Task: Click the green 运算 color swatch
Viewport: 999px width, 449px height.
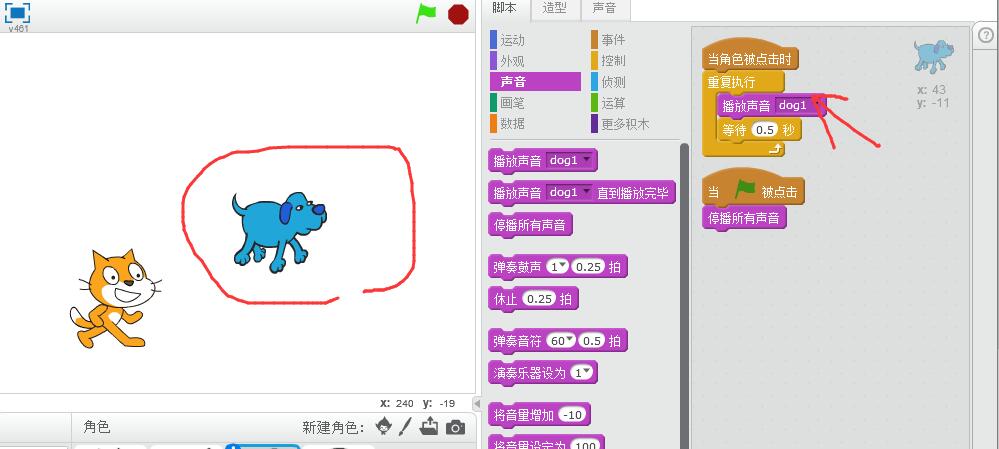Action: 594,103
